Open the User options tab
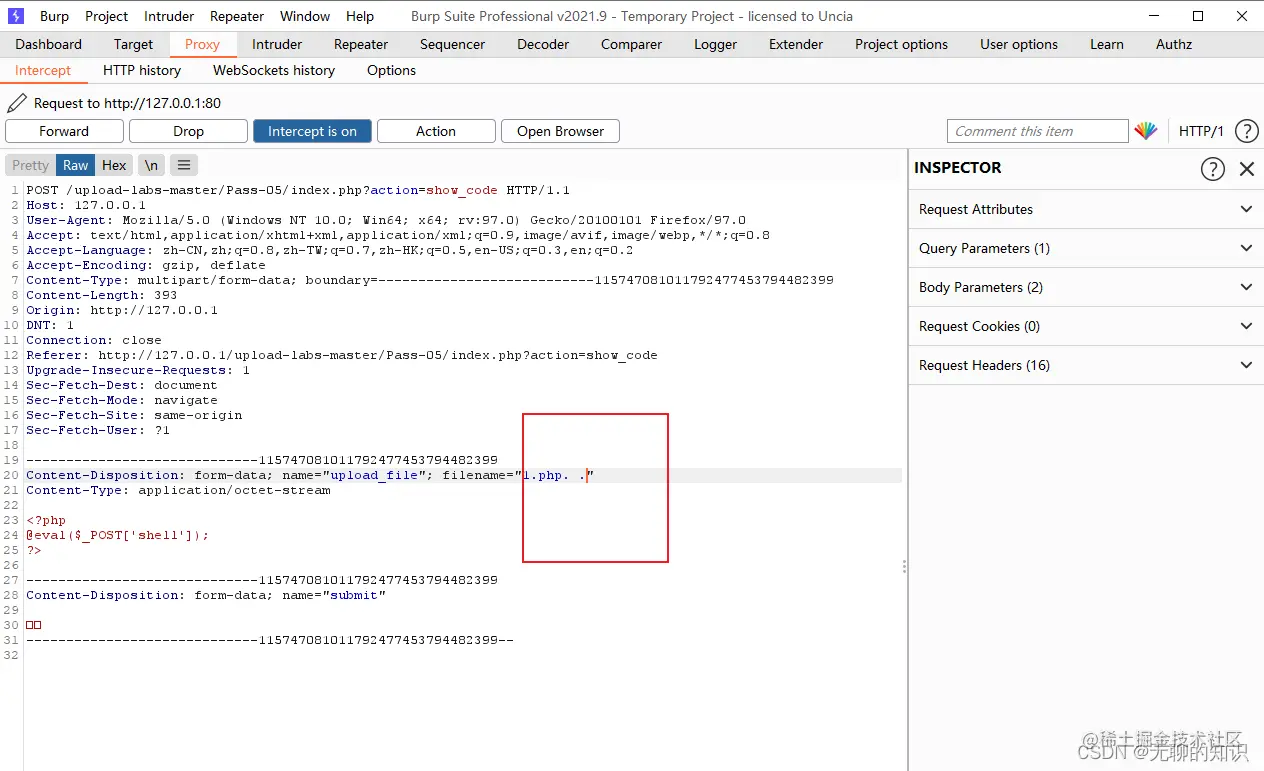Viewport: 1264px width, 771px height. [1019, 44]
